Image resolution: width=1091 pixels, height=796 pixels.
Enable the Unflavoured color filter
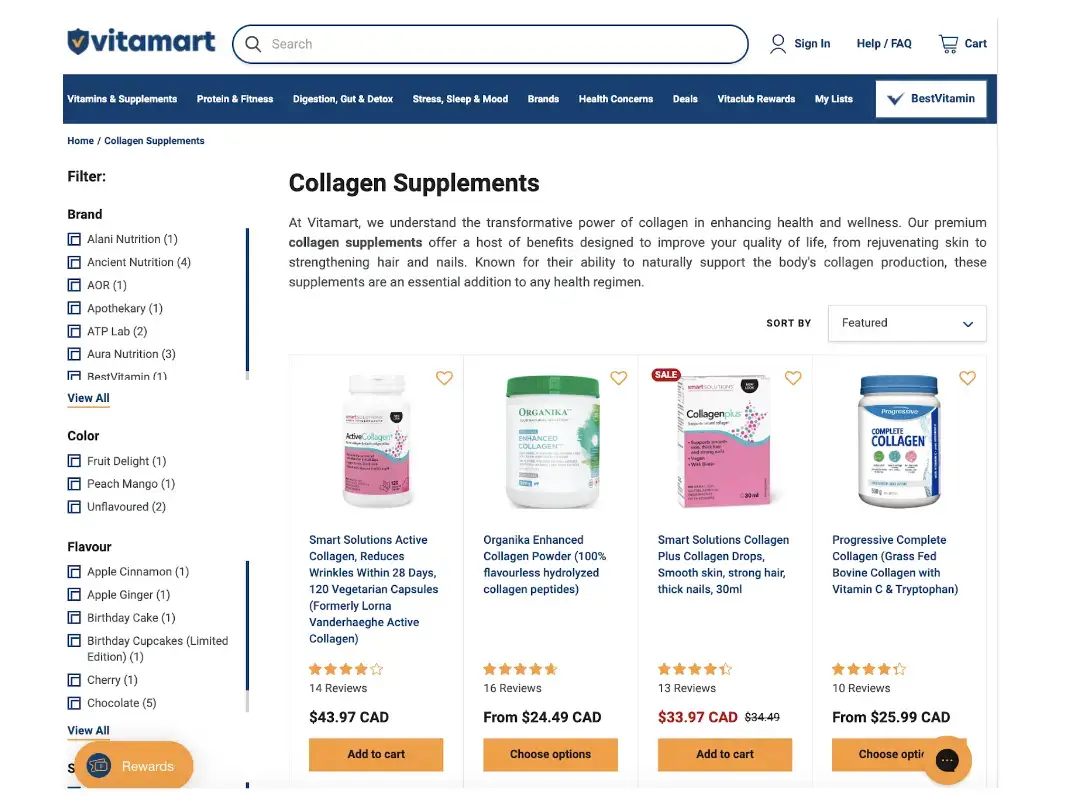(74, 506)
